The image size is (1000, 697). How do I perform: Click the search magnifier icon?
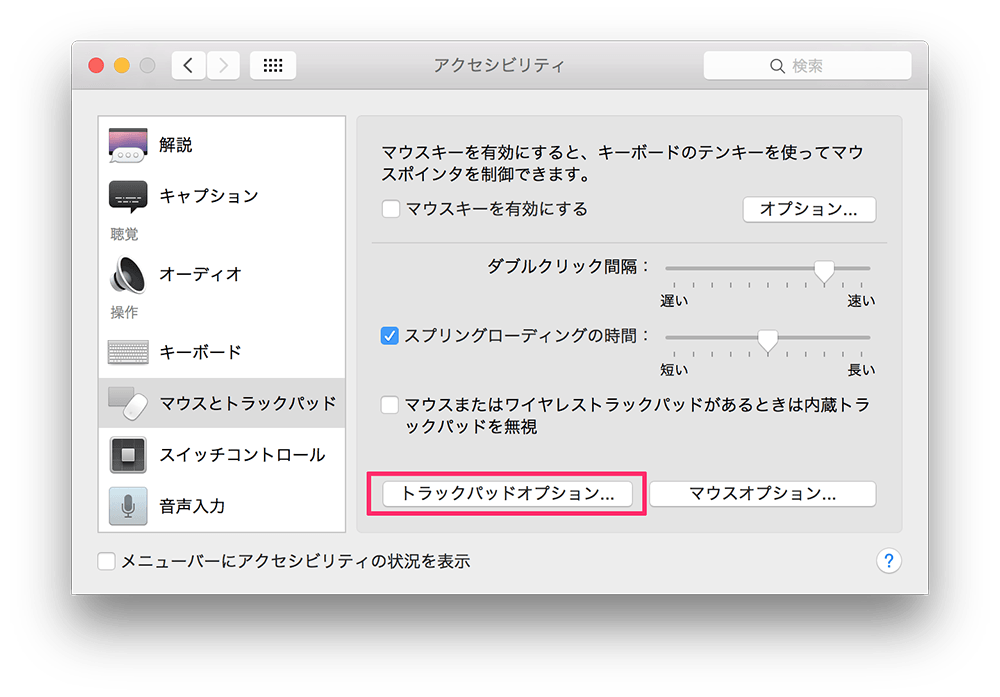(777, 66)
